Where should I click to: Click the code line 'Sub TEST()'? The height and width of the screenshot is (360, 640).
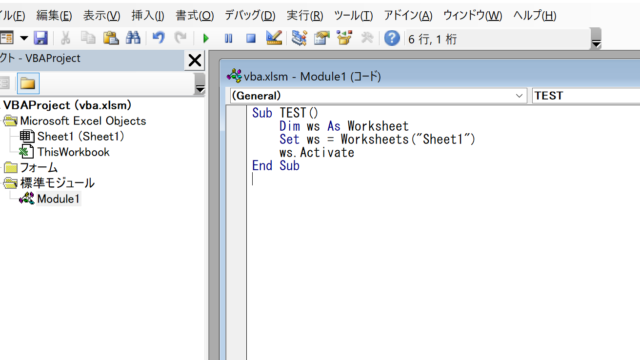click(285, 113)
